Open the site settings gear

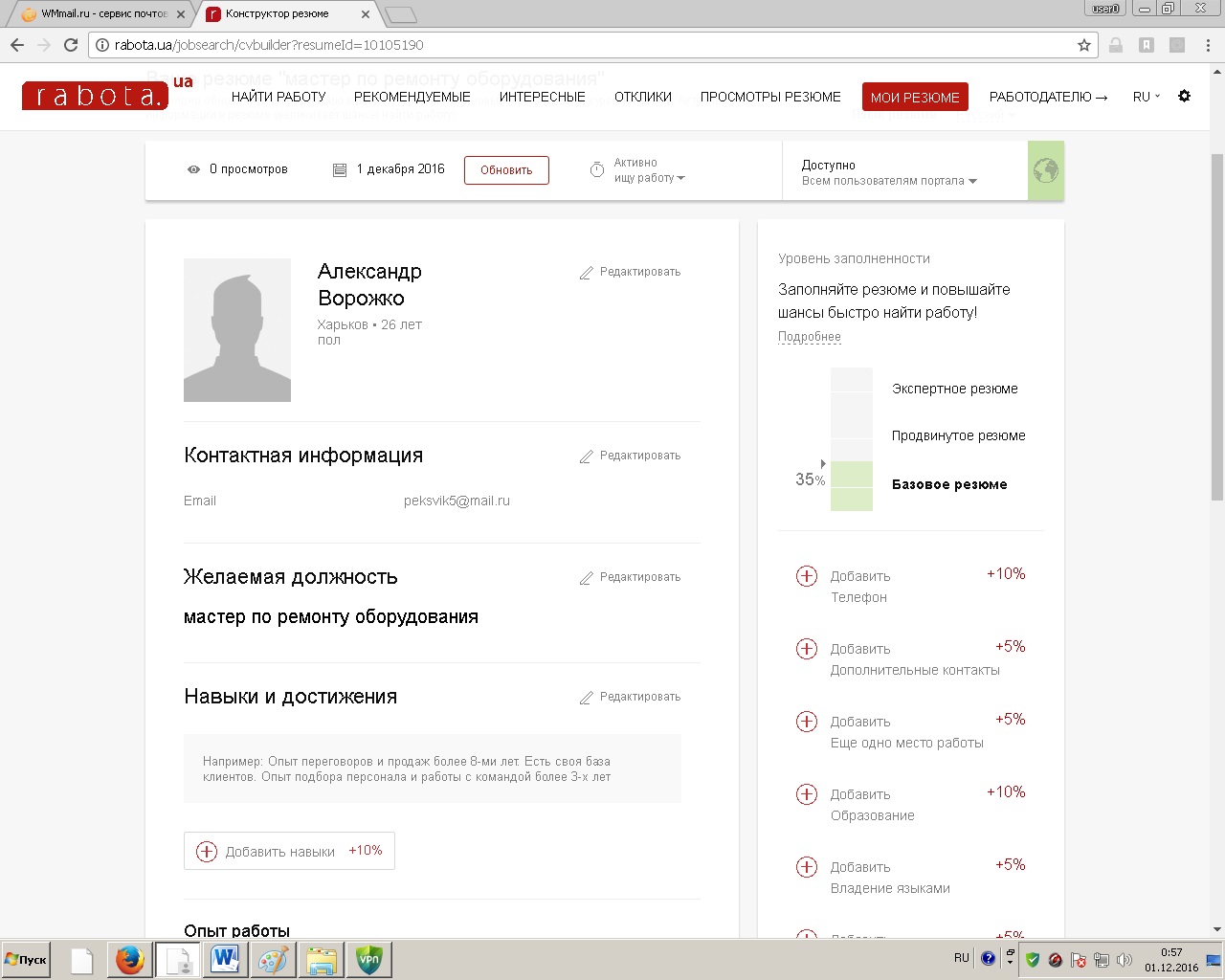(x=1184, y=96)
